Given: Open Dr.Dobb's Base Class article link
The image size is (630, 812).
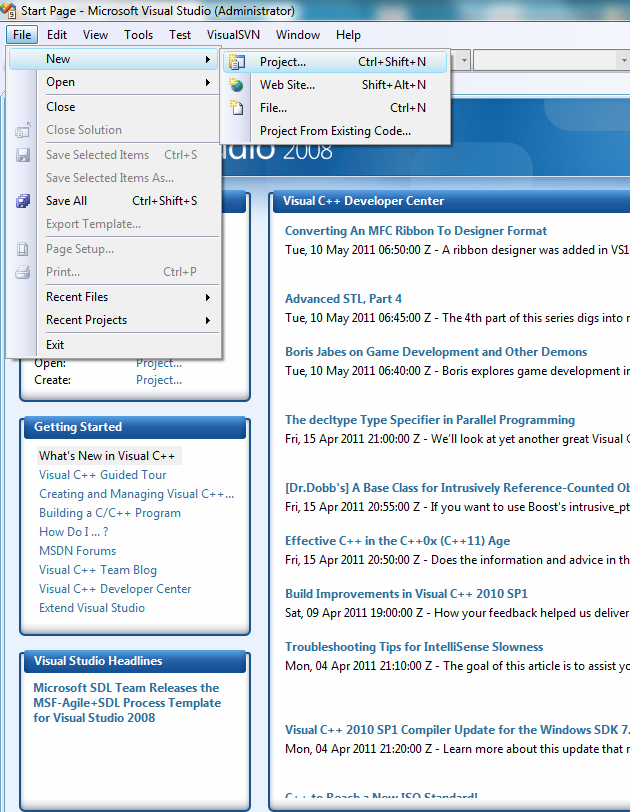Looking at the screenshot, I should (x=457, y=488).
